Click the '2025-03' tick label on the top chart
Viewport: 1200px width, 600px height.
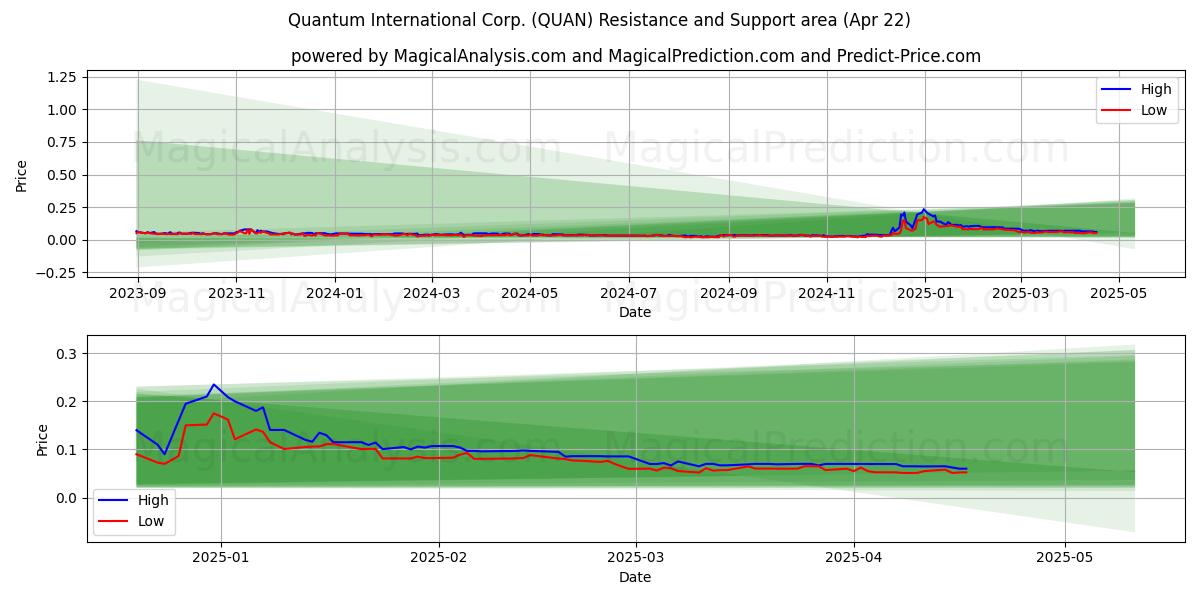point(1021,292)
